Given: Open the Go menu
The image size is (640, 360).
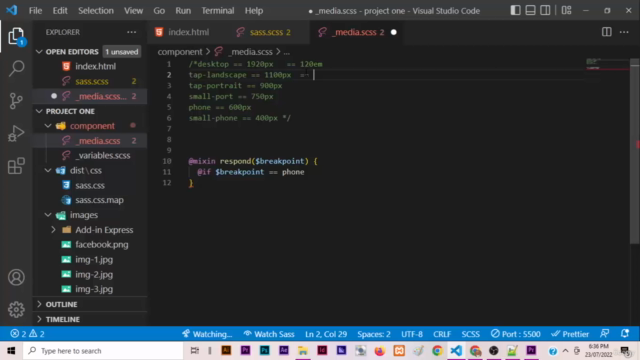Looking at the screenshot, I should point(159,11).
